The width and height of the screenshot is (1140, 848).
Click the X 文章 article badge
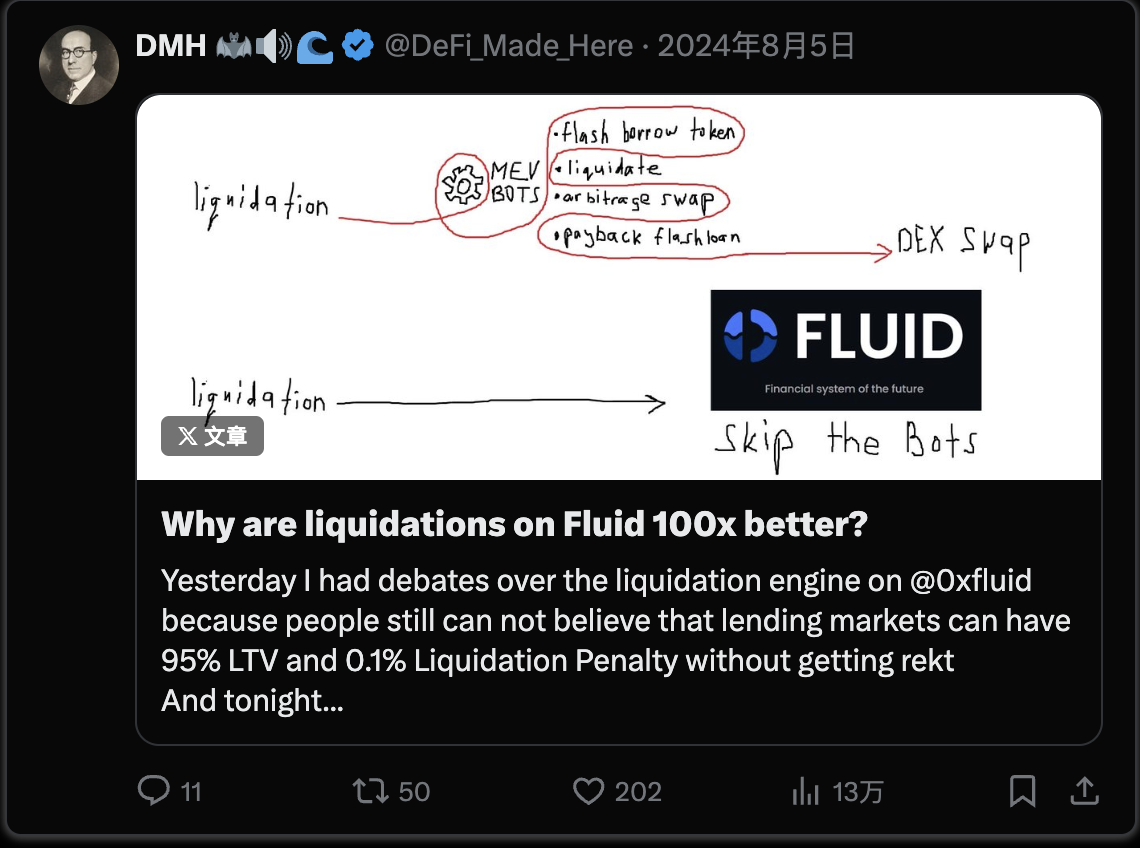[x=212, y=436]
